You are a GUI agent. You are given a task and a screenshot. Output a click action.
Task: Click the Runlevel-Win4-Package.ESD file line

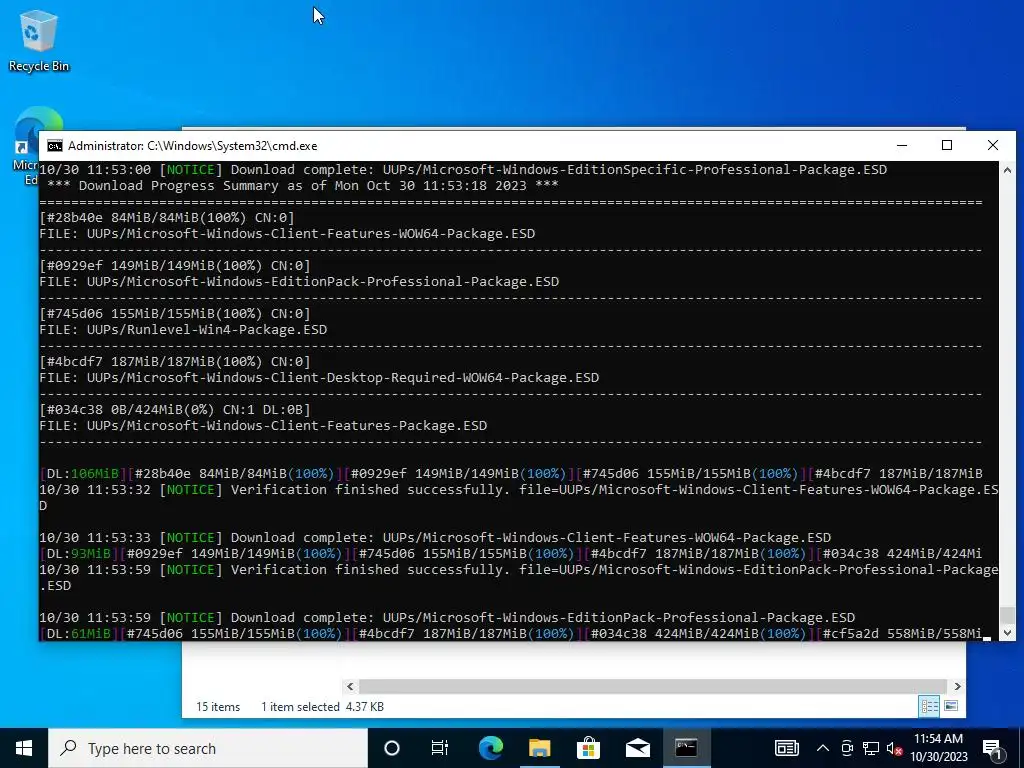[184, 330]
